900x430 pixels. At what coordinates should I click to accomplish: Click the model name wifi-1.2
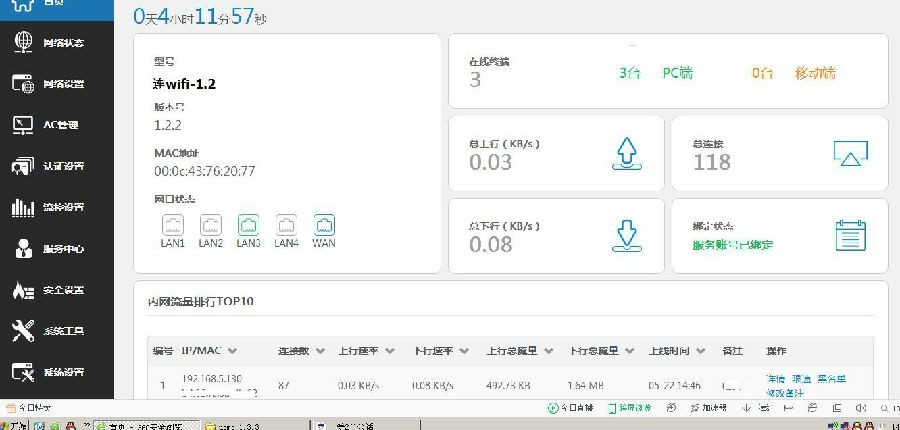coord(184,84)
